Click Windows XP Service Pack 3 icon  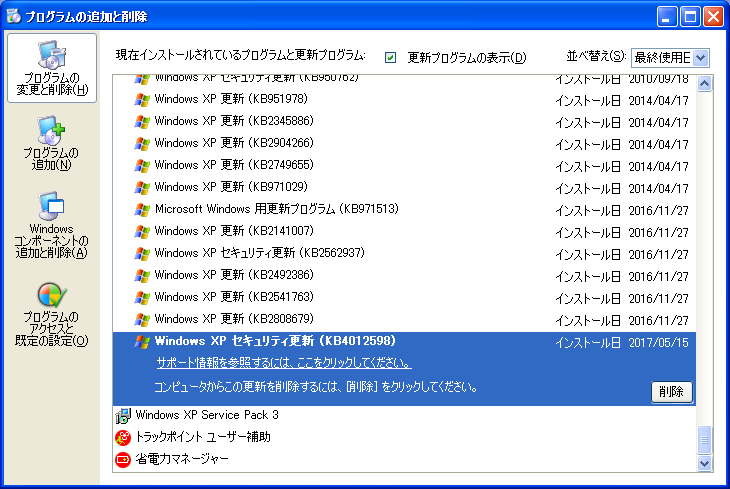123,415
